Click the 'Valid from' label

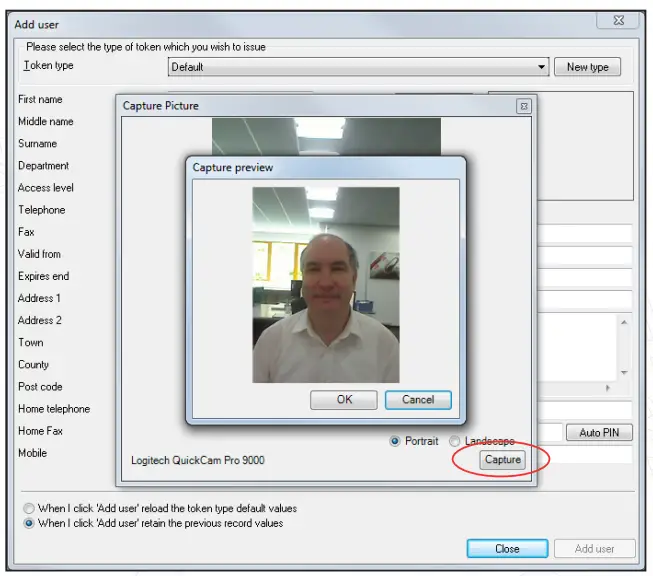[x=39, y=254]
